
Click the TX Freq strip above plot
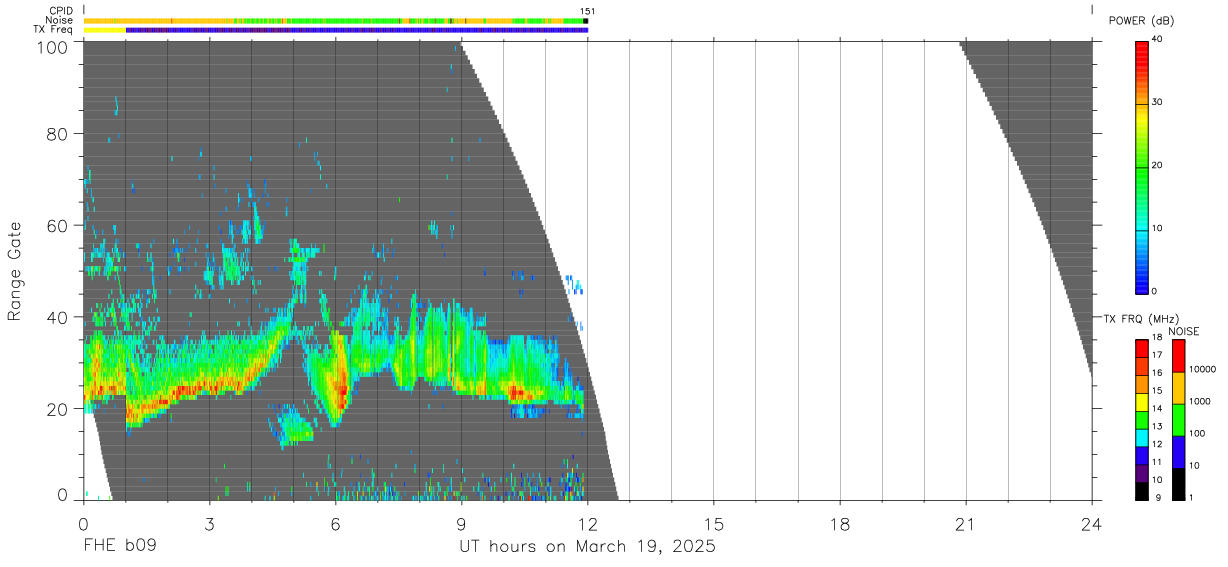(x=336, y=30)
